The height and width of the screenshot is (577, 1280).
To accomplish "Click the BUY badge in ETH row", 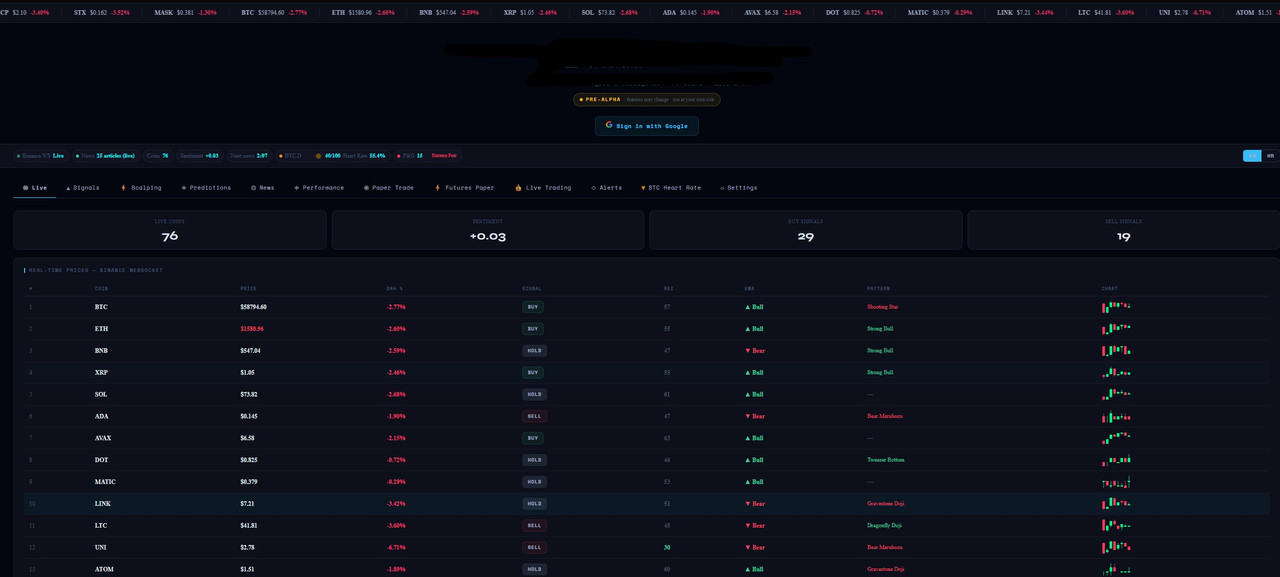I will coord(533,329).
